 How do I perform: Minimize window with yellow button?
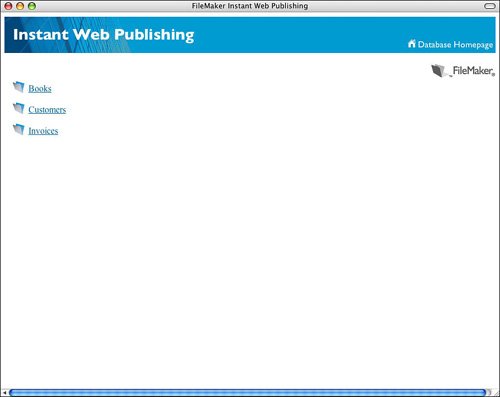20,6
